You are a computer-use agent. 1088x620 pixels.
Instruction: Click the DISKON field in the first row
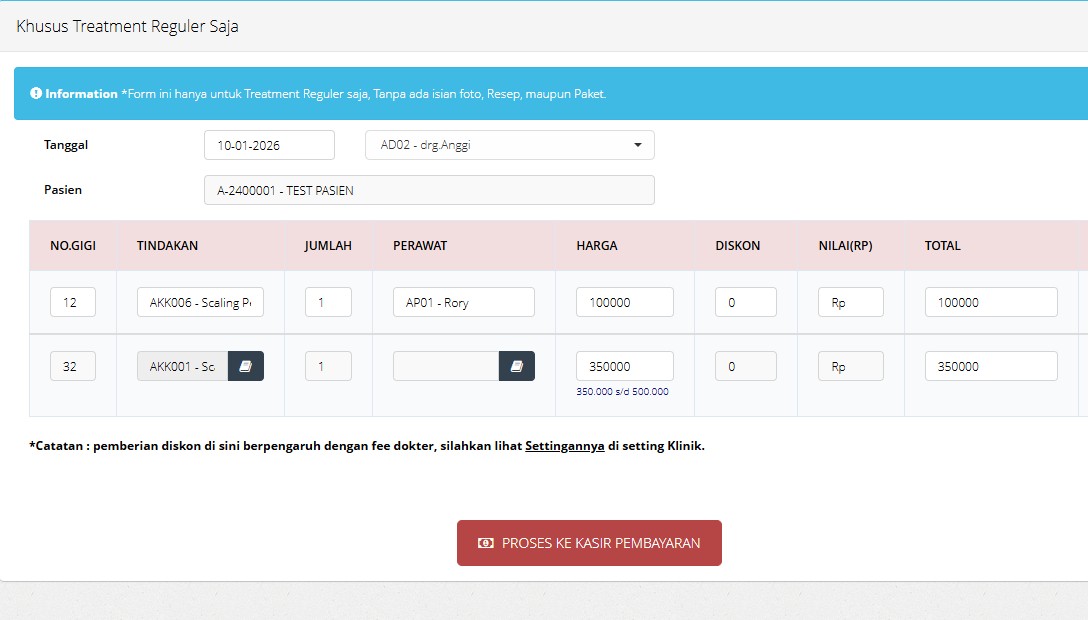(745, 302)
